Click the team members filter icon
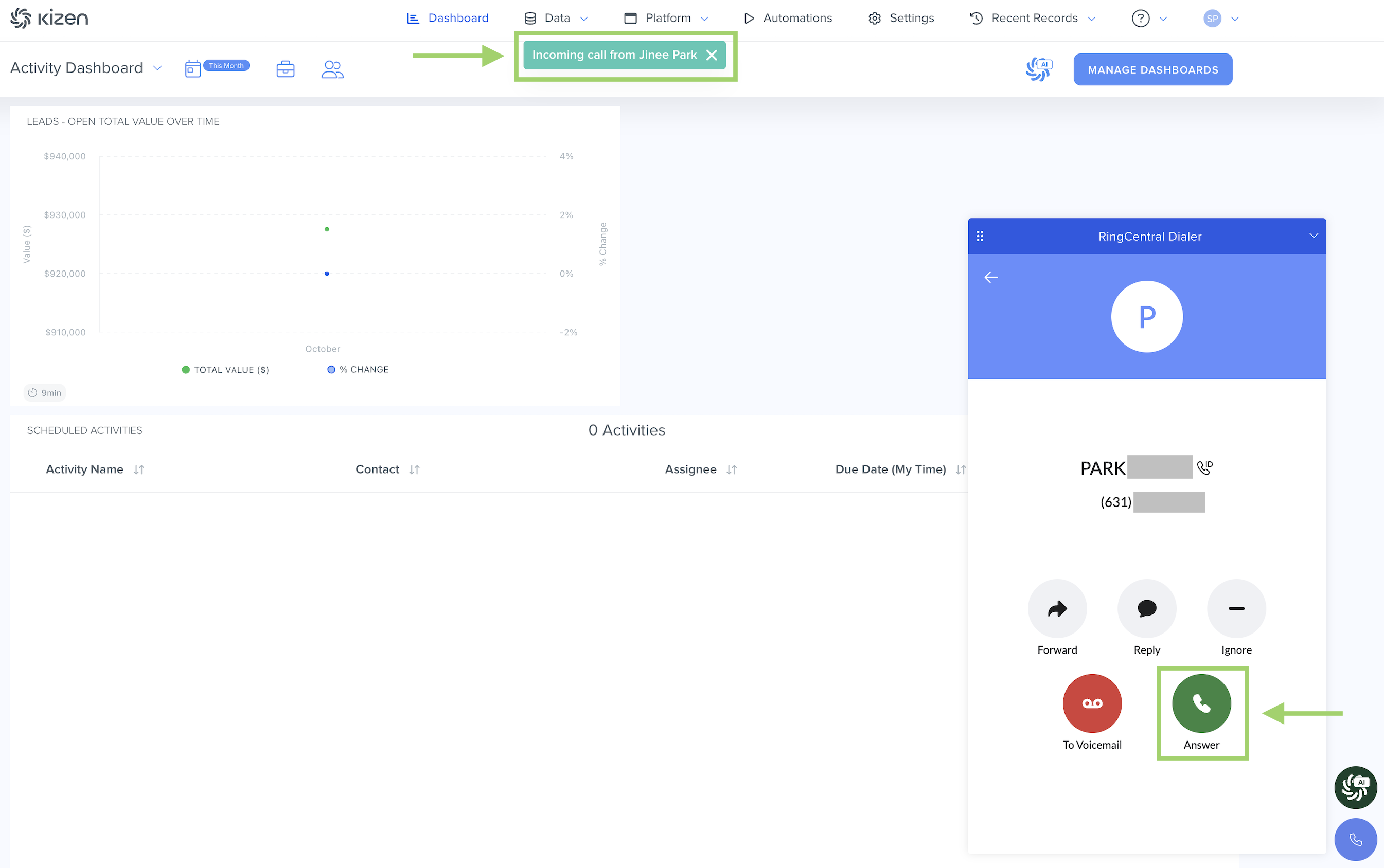Image resolution: width=1384 pixels, height=868 pixels. click(x=332, y=69)
